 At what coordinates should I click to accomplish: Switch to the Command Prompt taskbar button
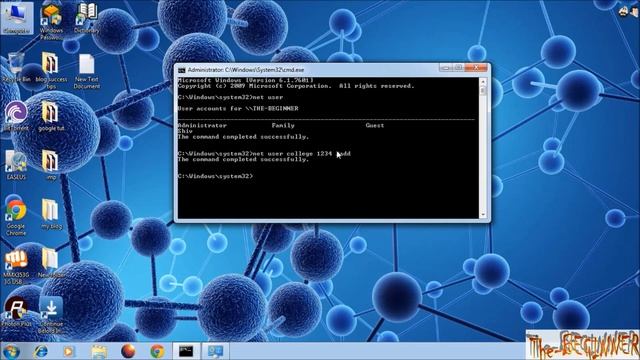tap(186, 351)
